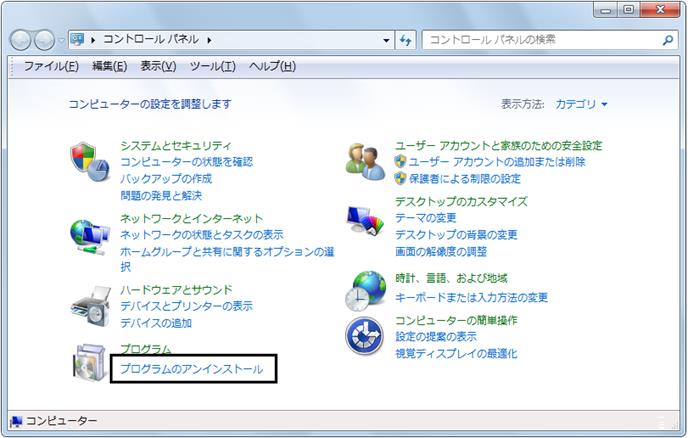Open the address bar history dropdown arrow
The width and height of the screenshot is (688, 438).
point(386,40)
